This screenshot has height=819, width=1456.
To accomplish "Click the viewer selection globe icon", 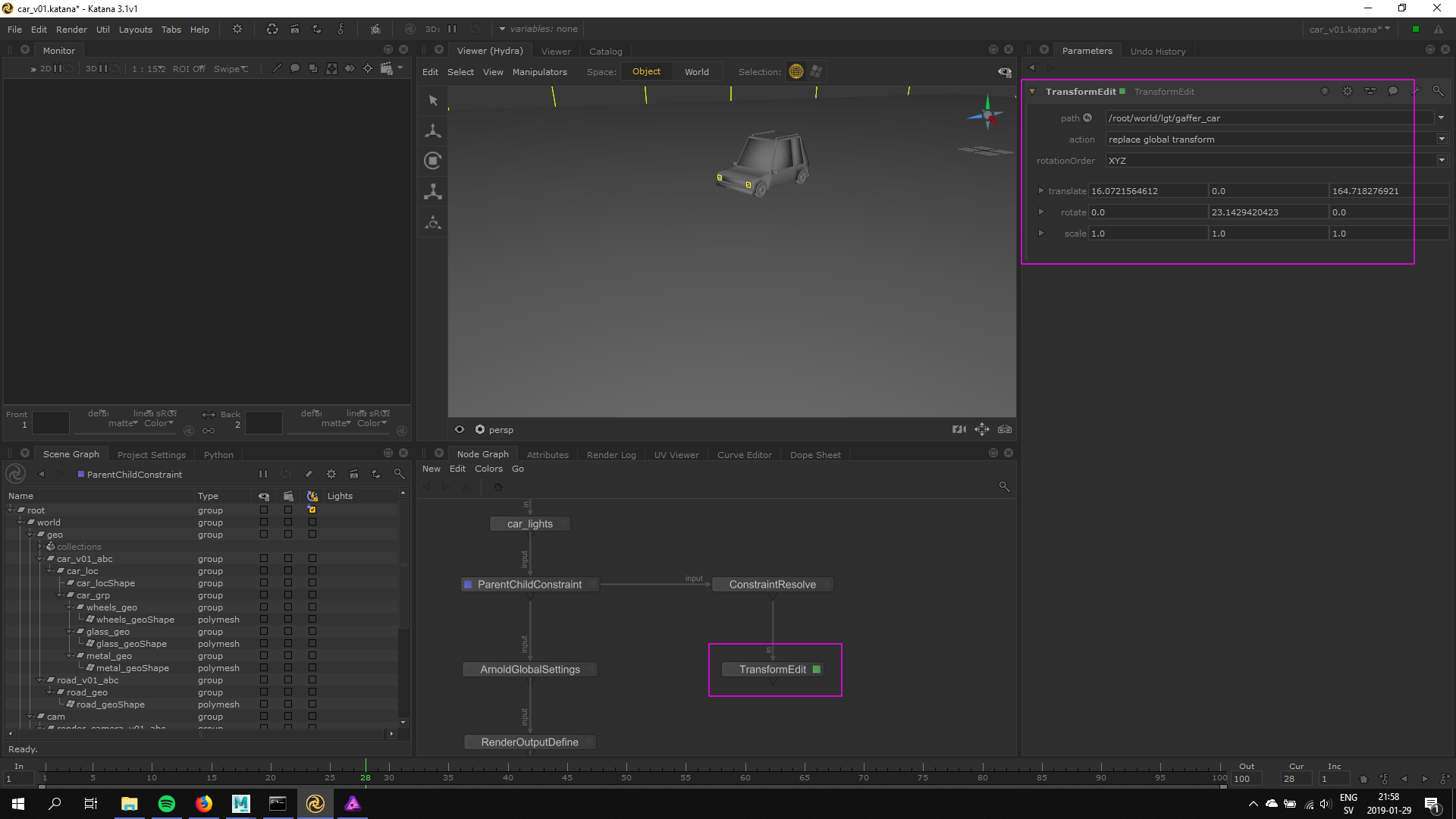I will [795, 71].
